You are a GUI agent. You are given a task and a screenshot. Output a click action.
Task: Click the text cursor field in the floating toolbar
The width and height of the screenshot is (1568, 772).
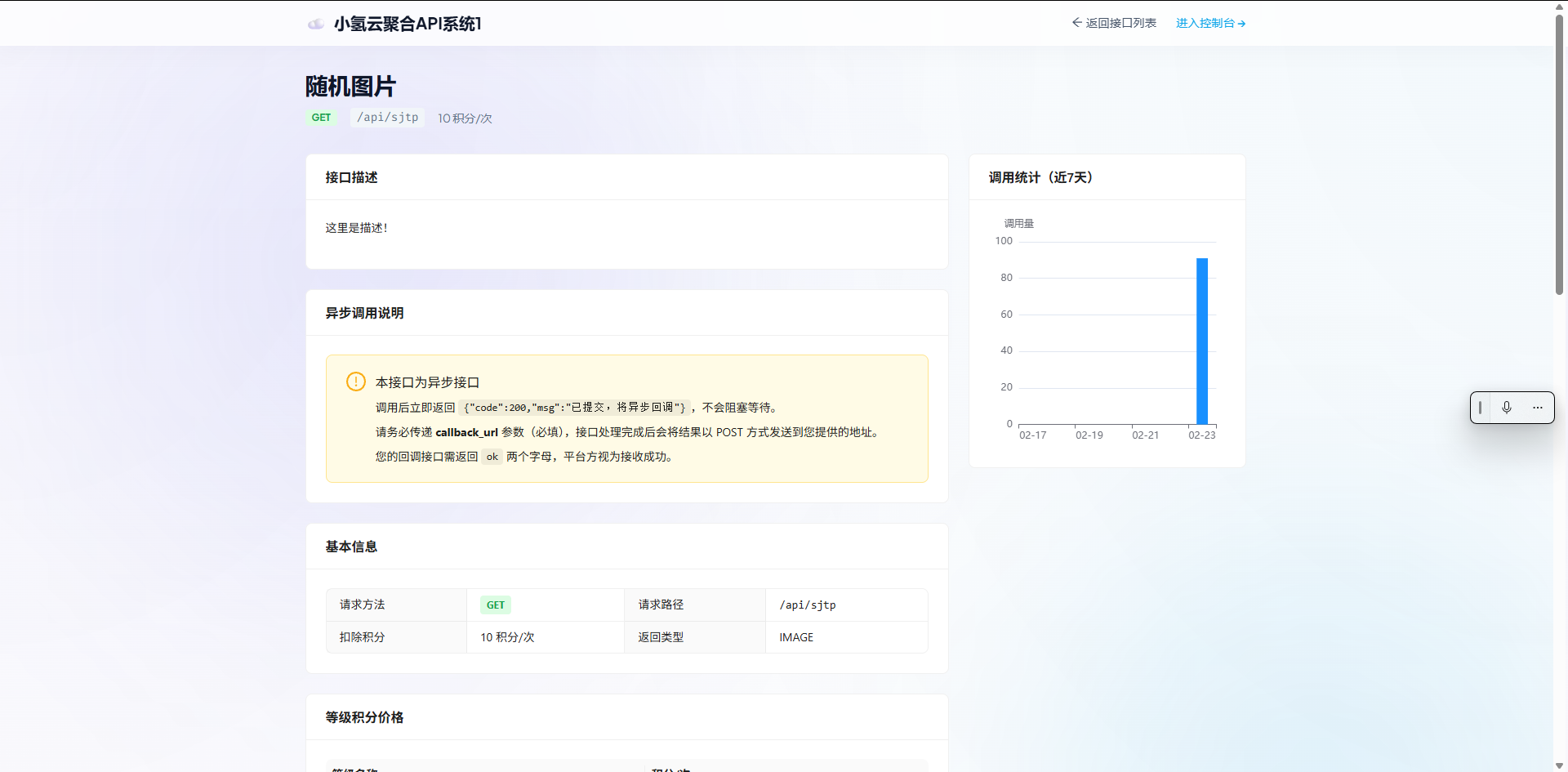[x=1481, y=408]
